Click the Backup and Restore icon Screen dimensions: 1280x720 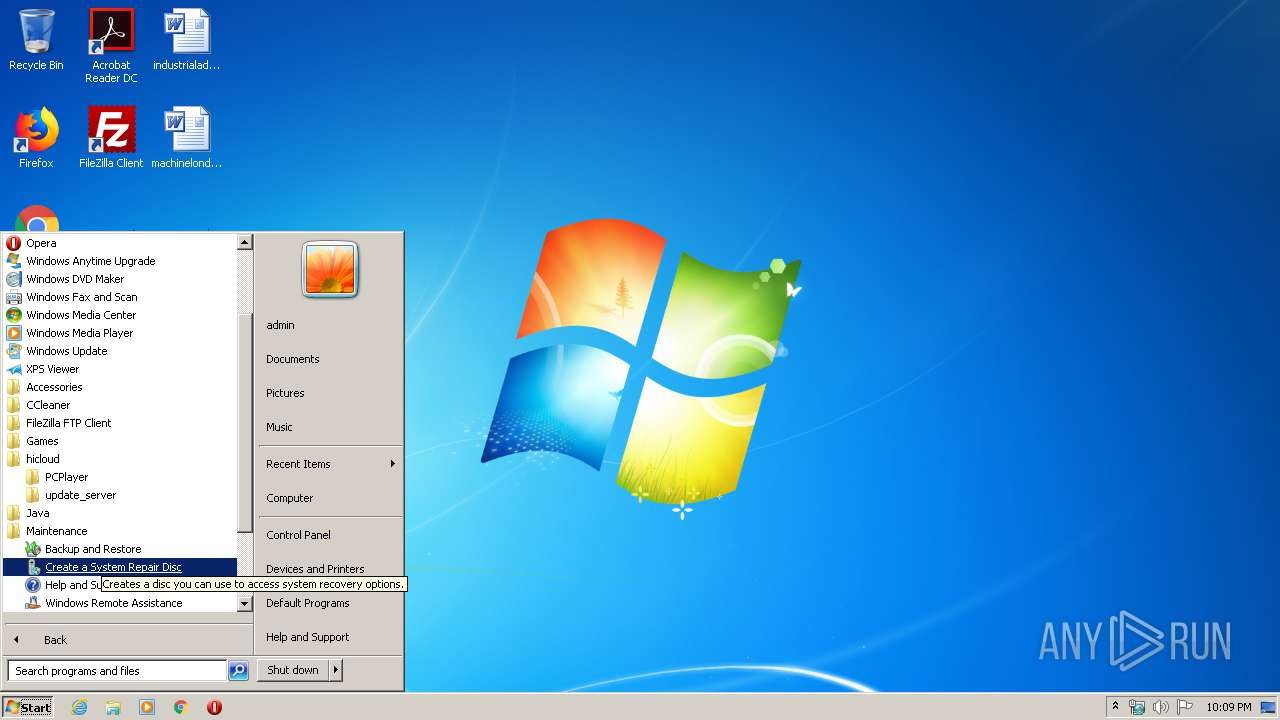[x=33, y=549]
